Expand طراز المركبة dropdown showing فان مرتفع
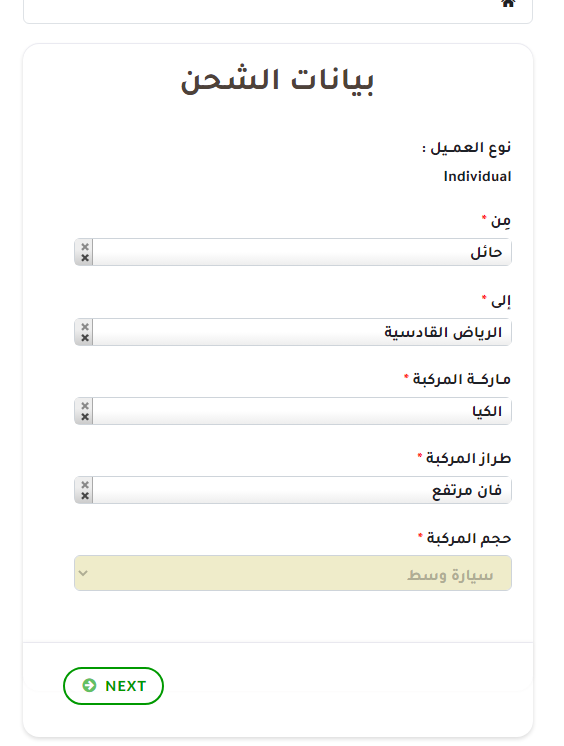This screenshot has height=746, width=564. 293,490
